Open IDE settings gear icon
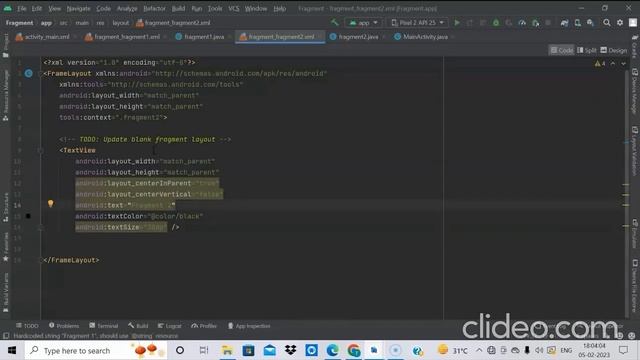Screen dimensions: 640x360 coord(620,23)
